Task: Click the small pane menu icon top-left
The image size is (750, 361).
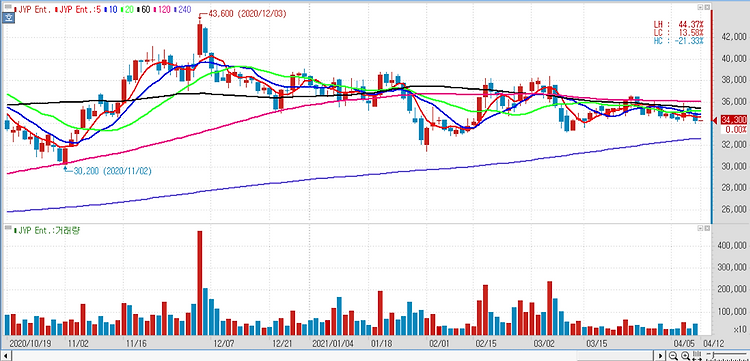Action: click(8, 6)
